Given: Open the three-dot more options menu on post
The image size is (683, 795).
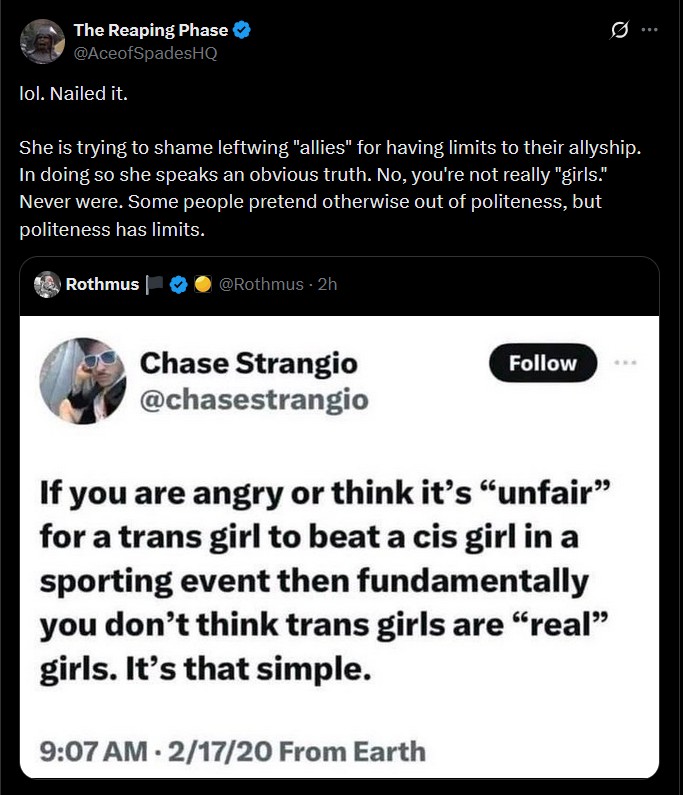Looking at the screenshot, I should point(650,30).
